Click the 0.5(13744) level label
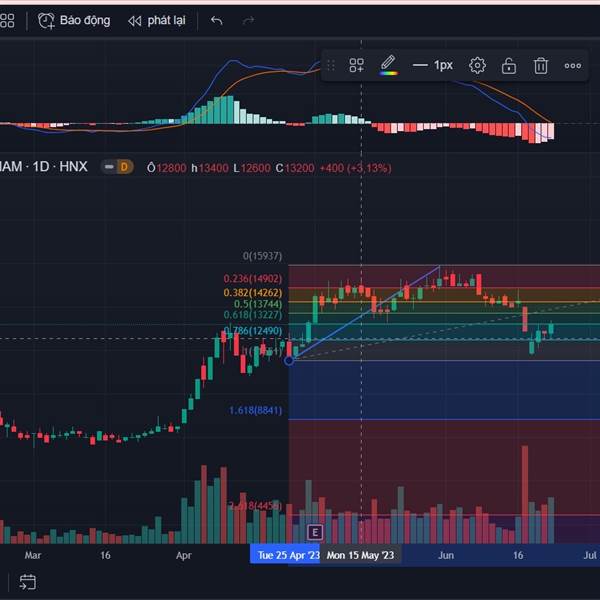Screen dimensions: 600x600 [258, 304]
